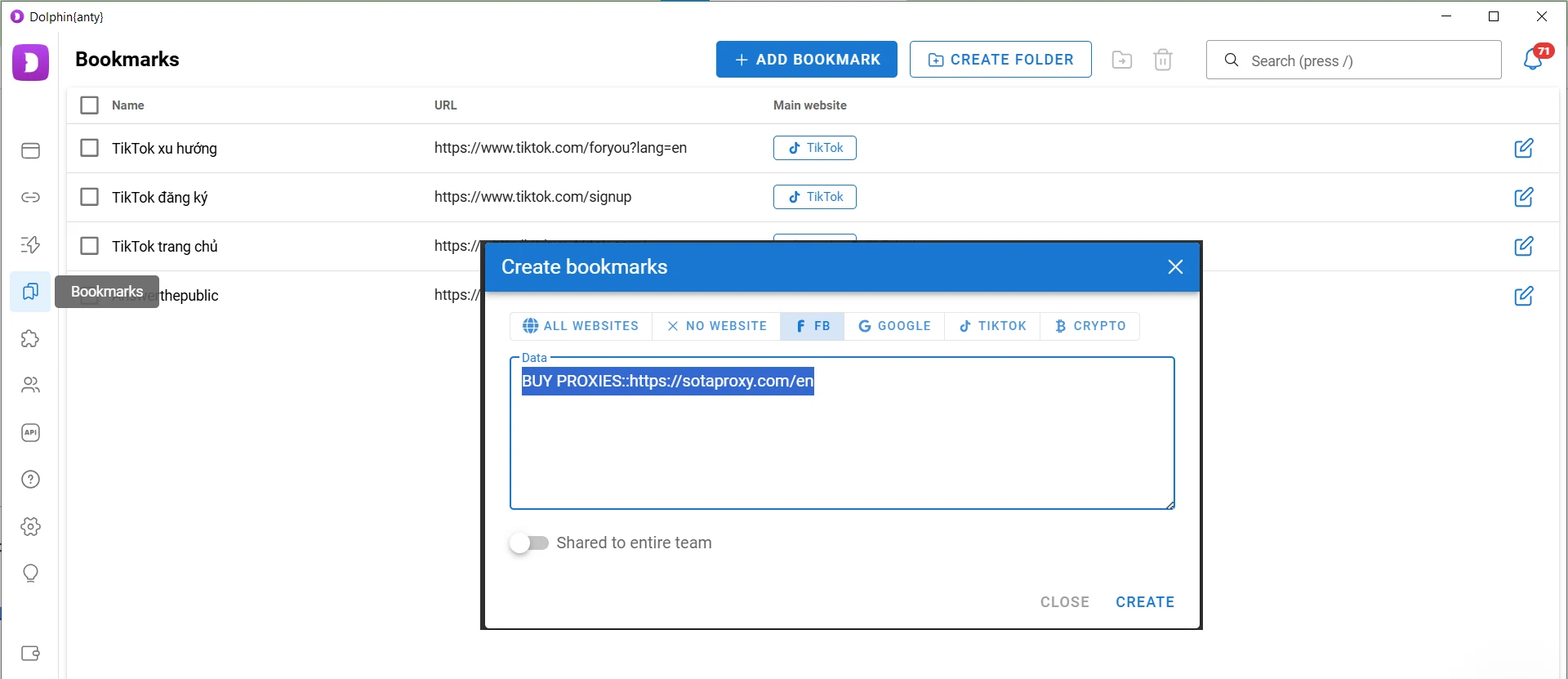Open the API sidebar icon
The width and height of the screenshot is (1568, 679).
(30, 432)
